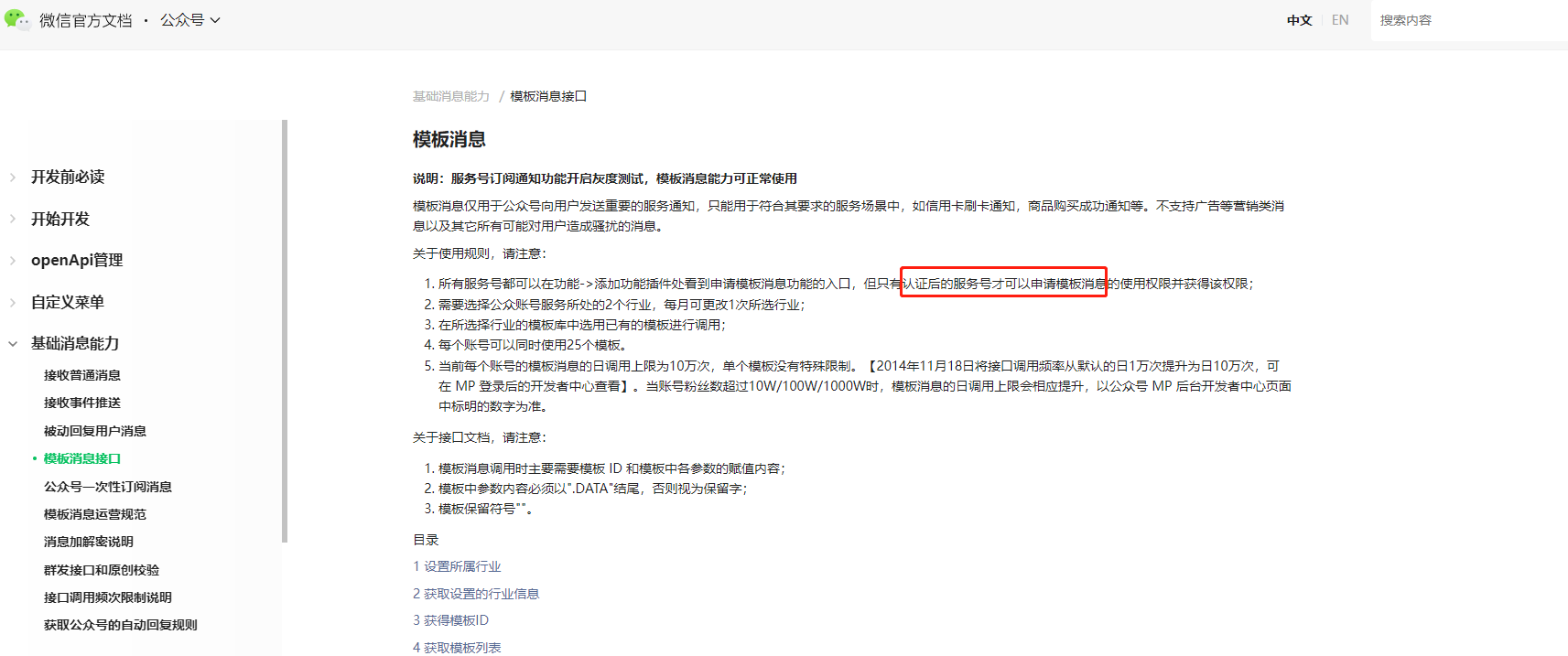Open 消息加解密说明 in the sidebar
The height and width of the screenshot is (656, 1568).
point(89,542)
